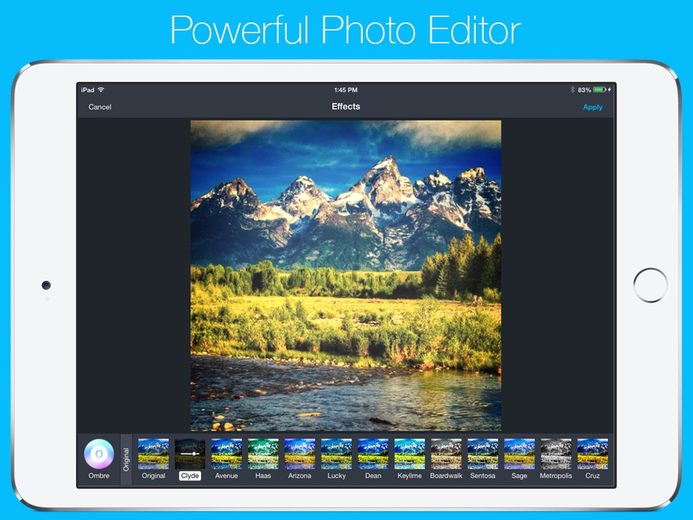Click the Clyde filter label

tap(190, 476)
